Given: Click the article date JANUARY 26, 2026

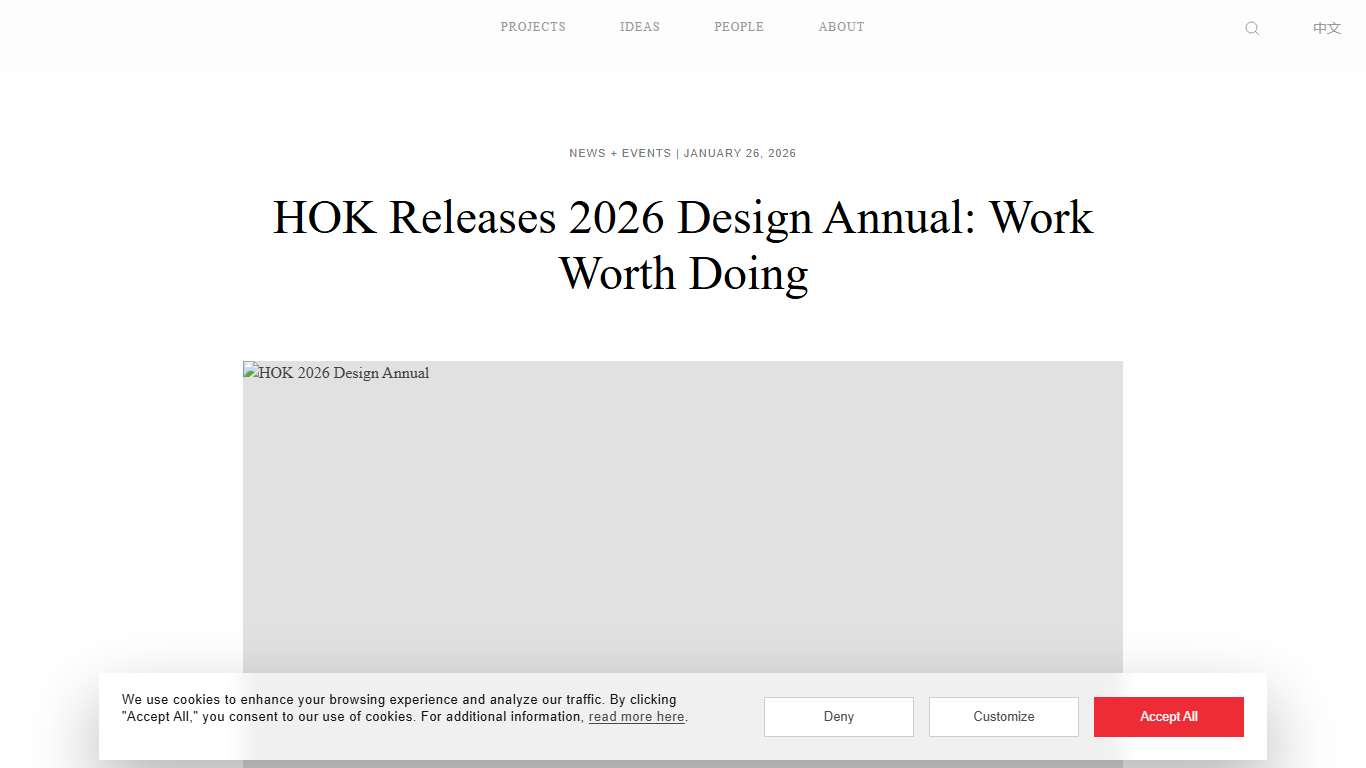Looking at the screenshot, I should [740, 153].
